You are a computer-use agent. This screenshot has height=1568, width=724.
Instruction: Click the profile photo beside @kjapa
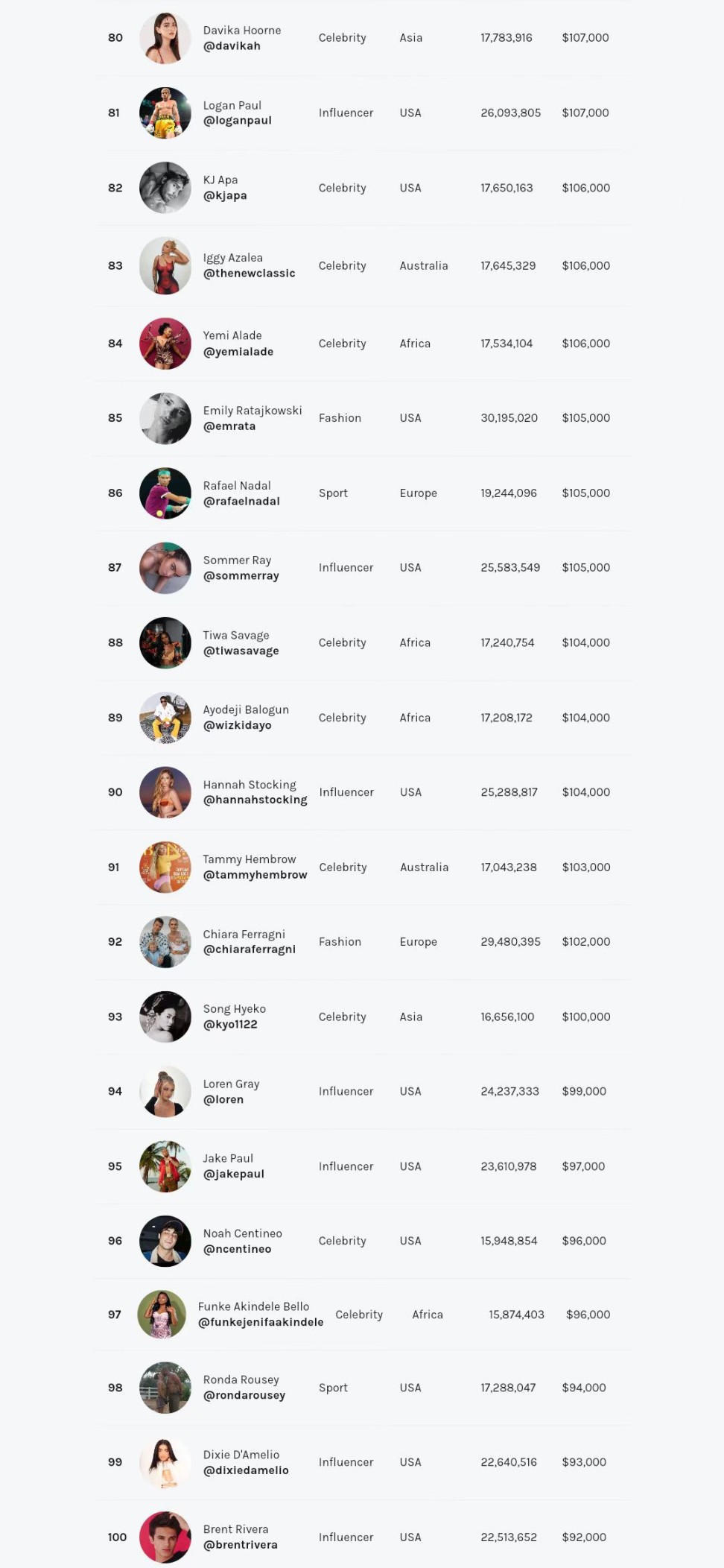[x=165, y=188]
